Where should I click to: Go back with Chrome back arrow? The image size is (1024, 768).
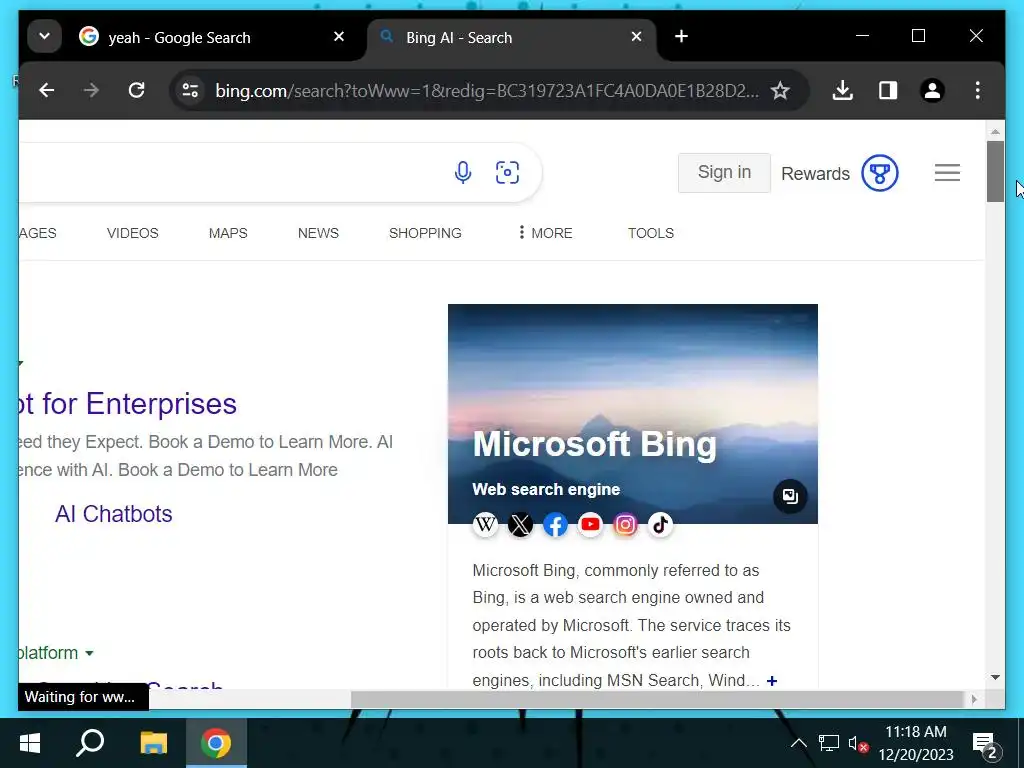pyautogui.click(x=46, y=90)
